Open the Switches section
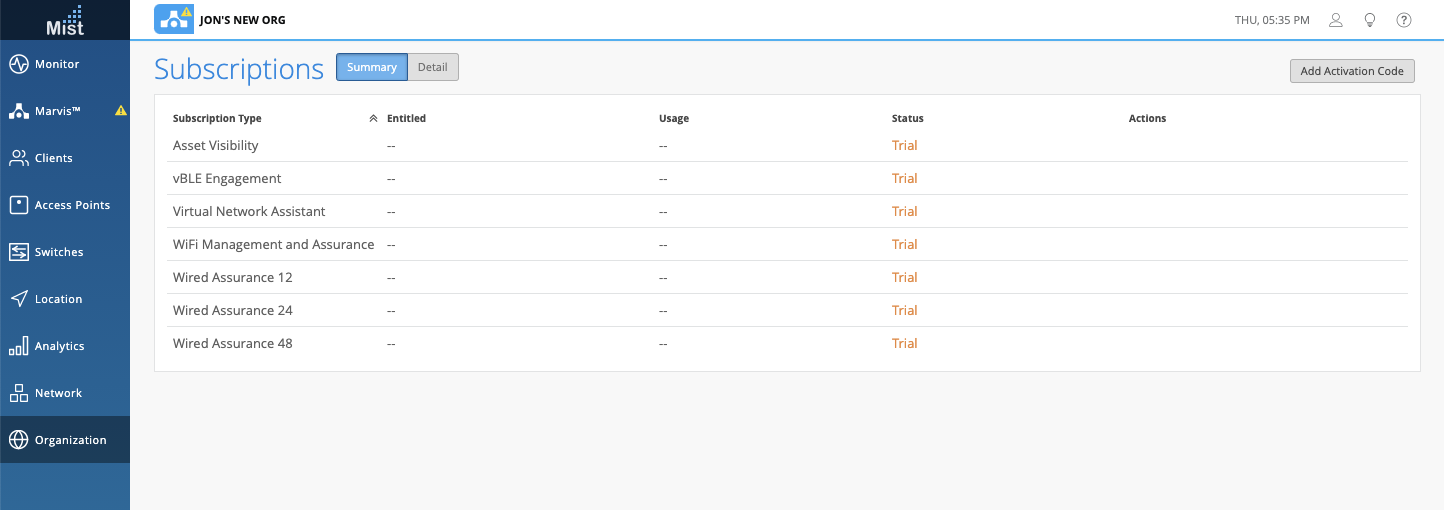 pyautogui.click(x=59, y=252)
